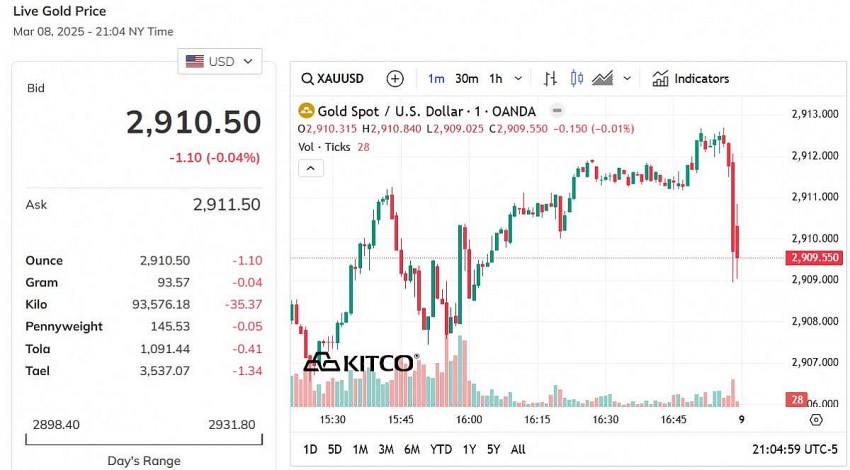
Task: Collapse the chart legend with the caret button
Action: coord(311,168)
